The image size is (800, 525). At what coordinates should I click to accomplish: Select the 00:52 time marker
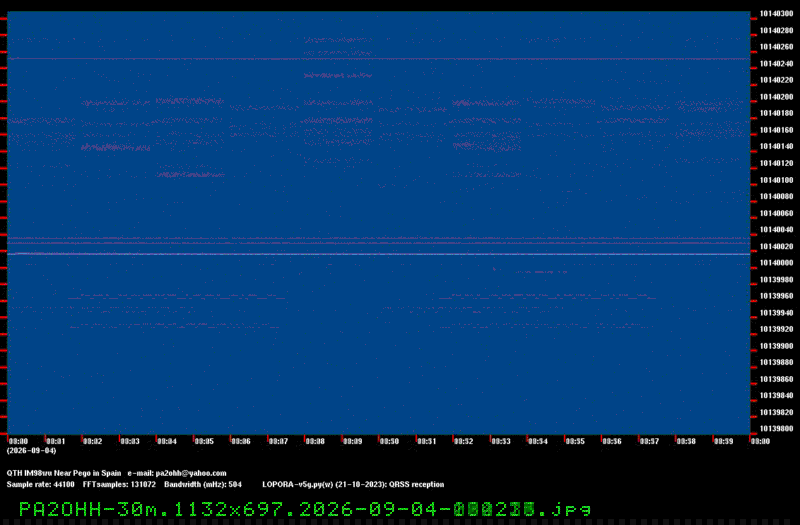[463, 441]
